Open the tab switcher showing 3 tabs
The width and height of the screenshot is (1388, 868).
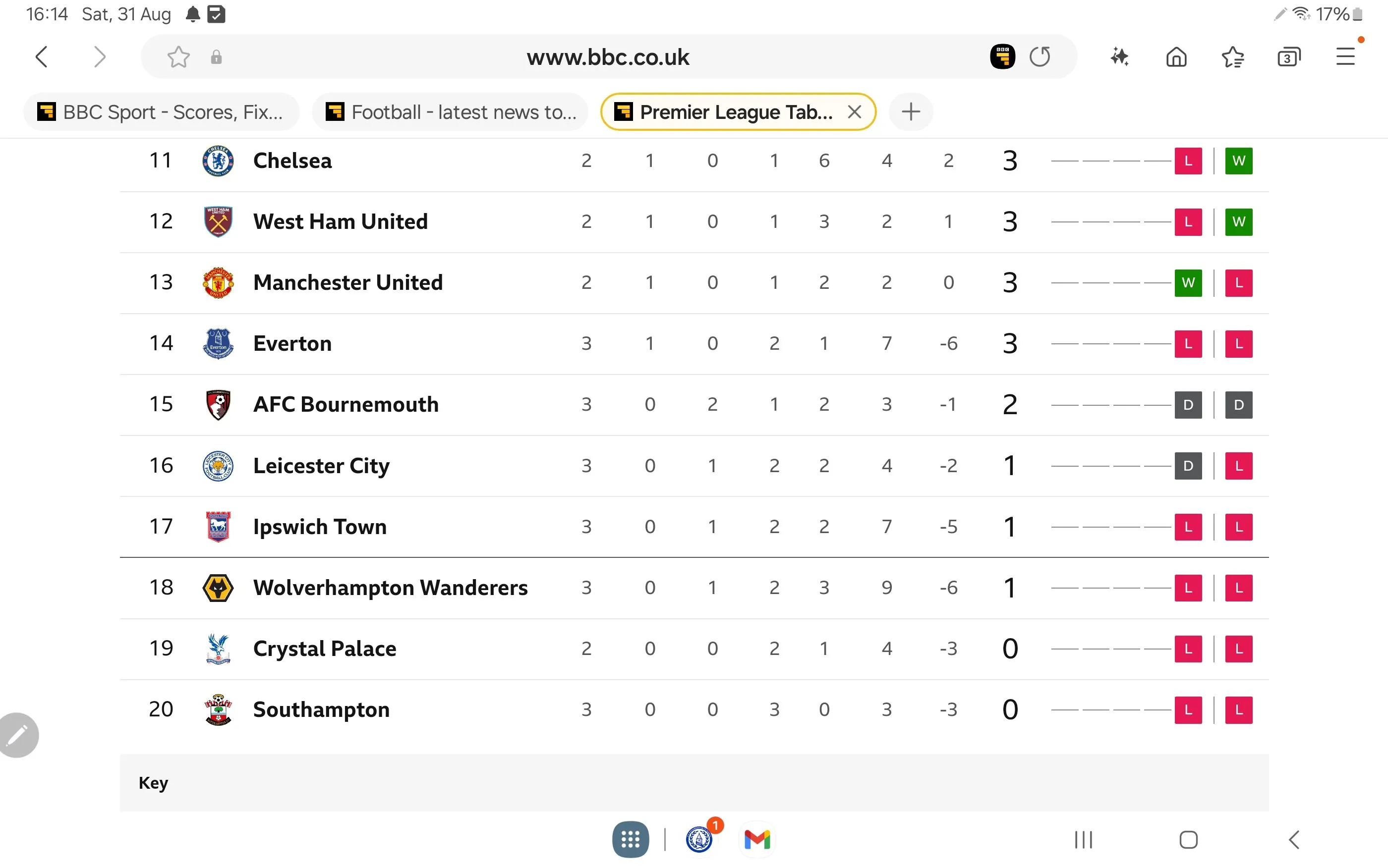click(x=1289, y=57)
